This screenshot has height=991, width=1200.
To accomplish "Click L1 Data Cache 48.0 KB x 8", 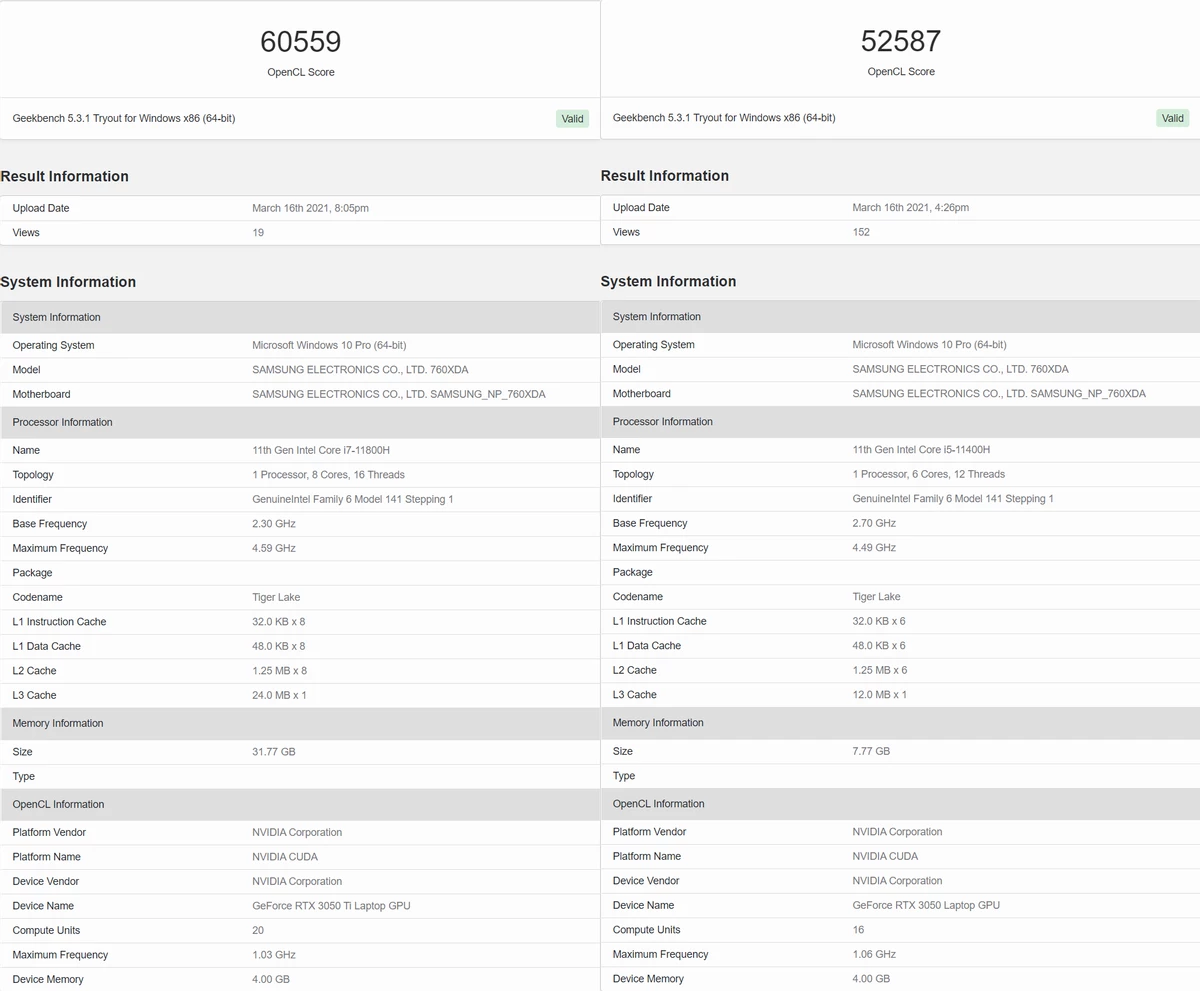I will (279, 647).
